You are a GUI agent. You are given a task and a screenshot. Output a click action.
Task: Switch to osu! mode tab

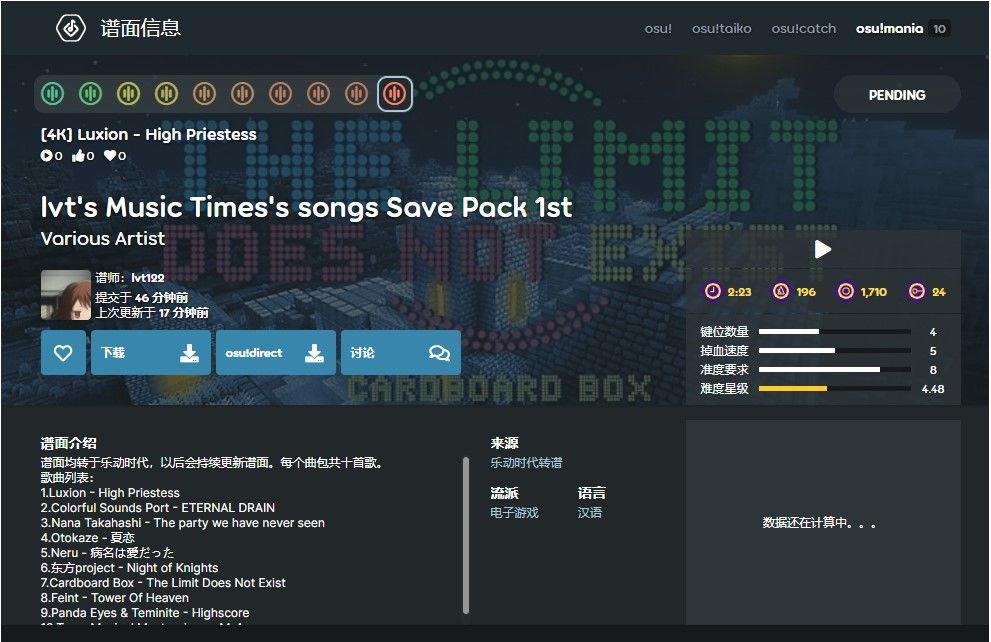coord(658,28)
